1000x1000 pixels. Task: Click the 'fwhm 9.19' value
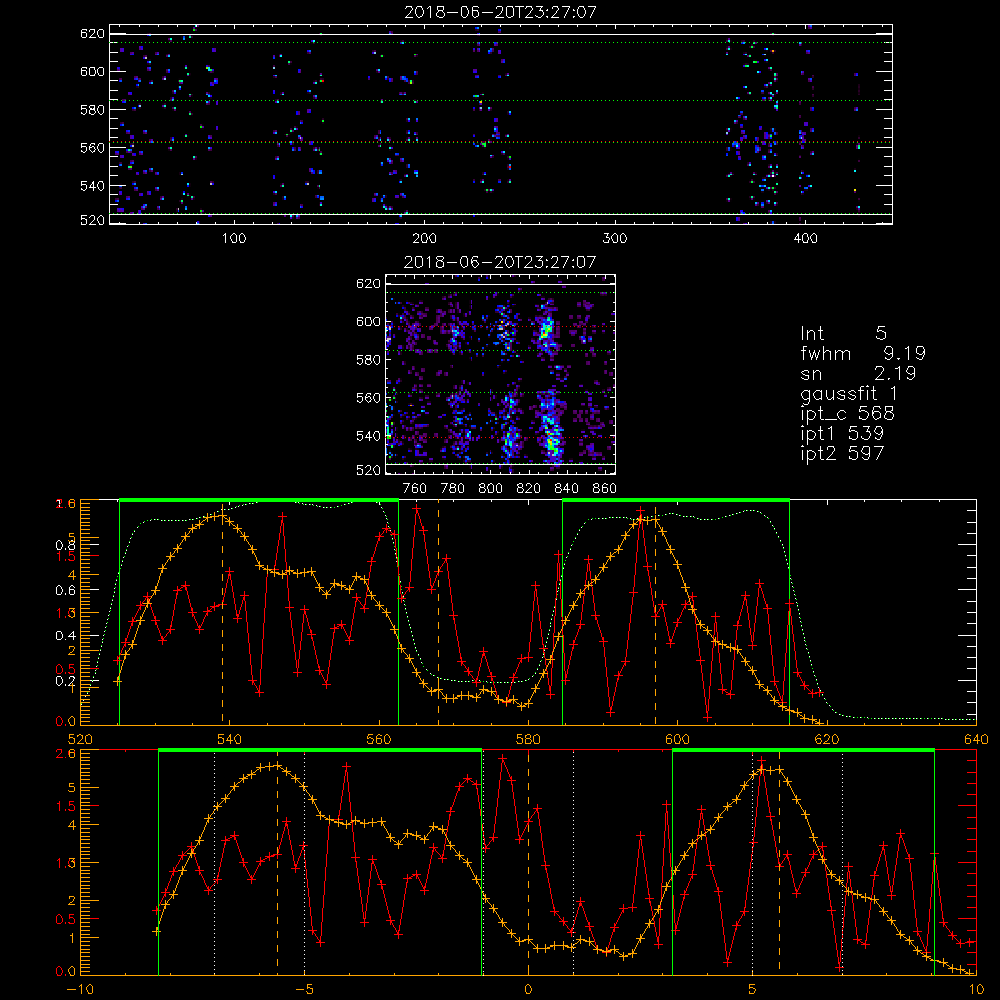(863, 353)
